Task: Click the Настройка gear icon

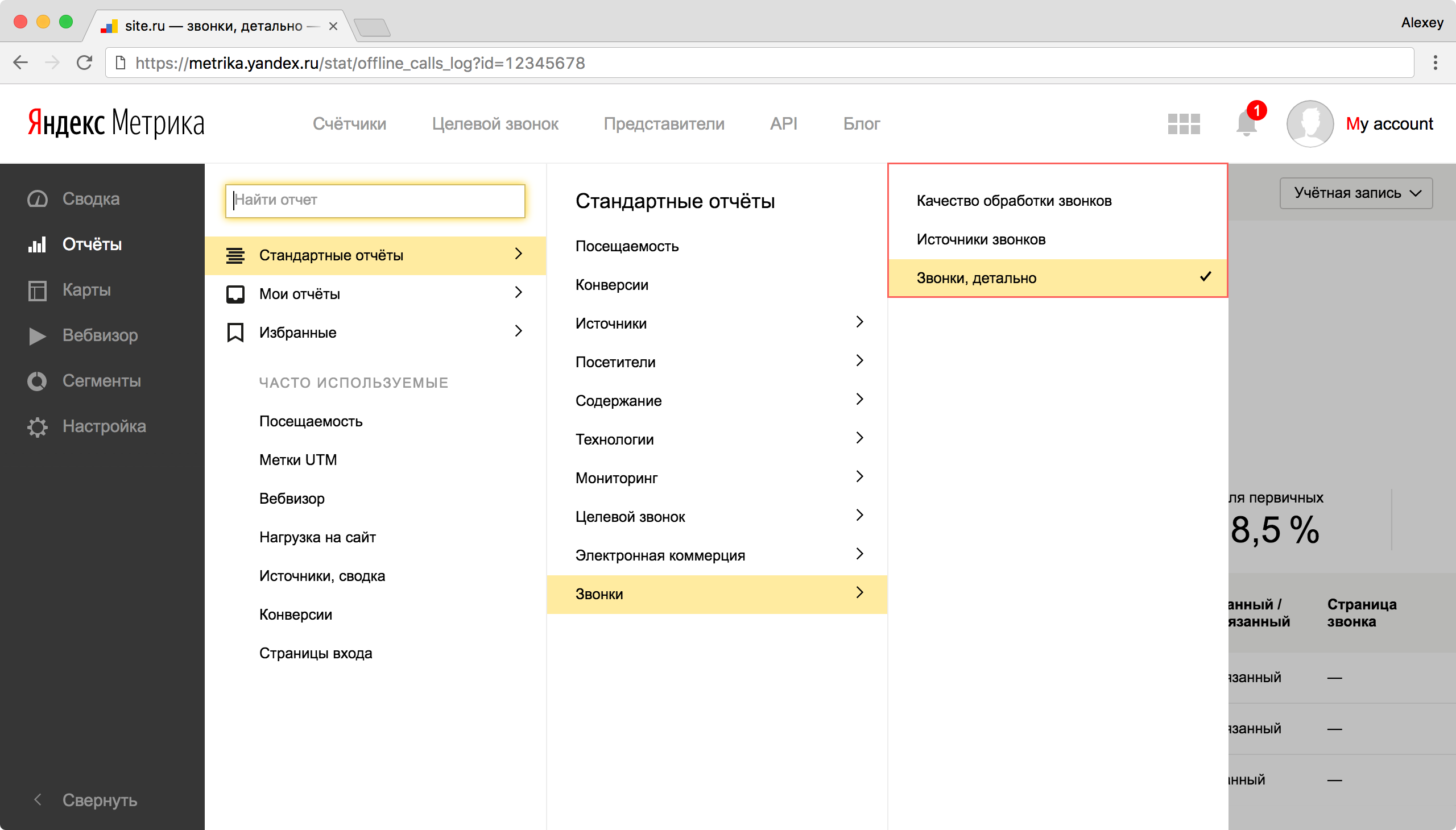Action: [38, 426]
